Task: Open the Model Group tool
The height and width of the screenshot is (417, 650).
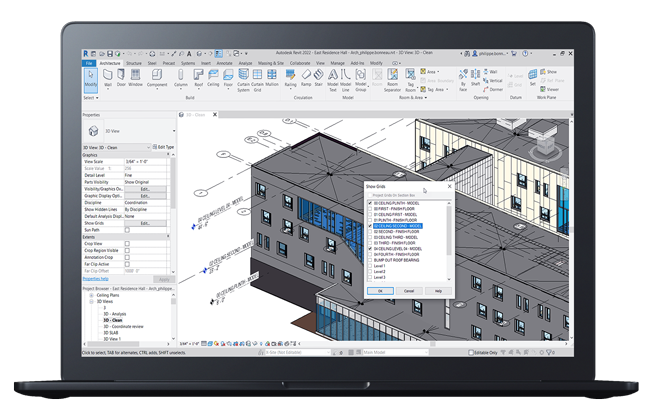Action: [361, 80]
